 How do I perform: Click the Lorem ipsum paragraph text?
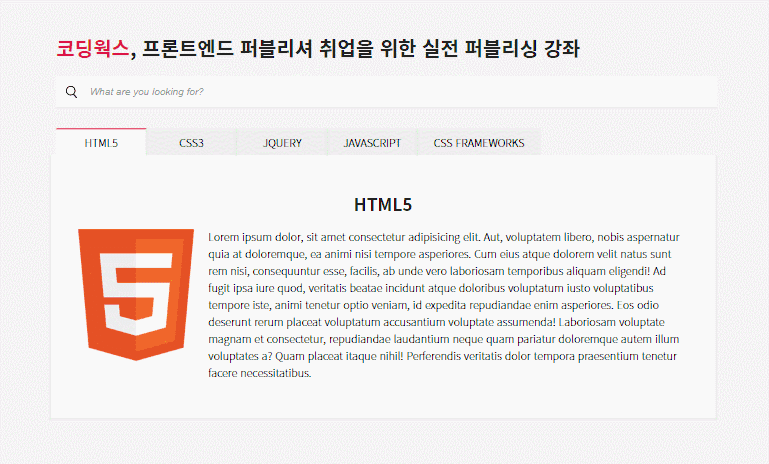pos(444,305)
